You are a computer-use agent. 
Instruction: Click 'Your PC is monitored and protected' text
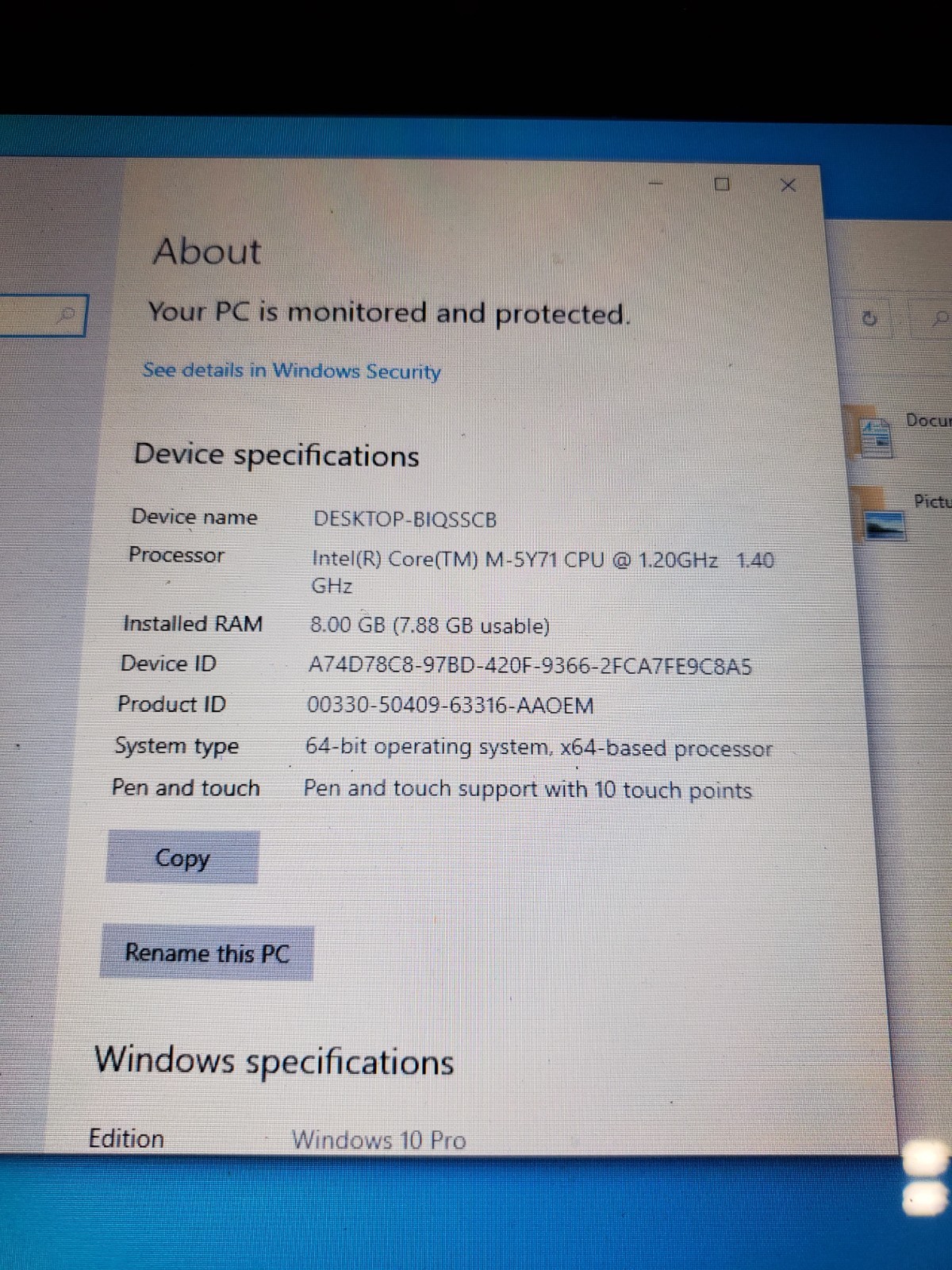pyautogui.click(x=390, y=313)
